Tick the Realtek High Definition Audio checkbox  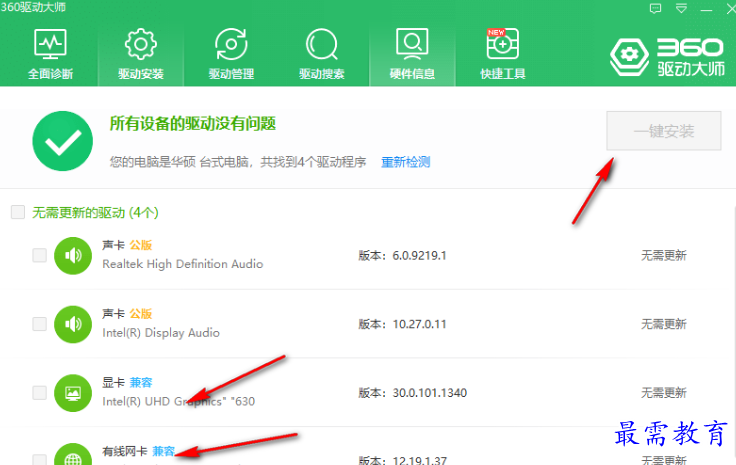pyautogui.click(x=39, y=255)
